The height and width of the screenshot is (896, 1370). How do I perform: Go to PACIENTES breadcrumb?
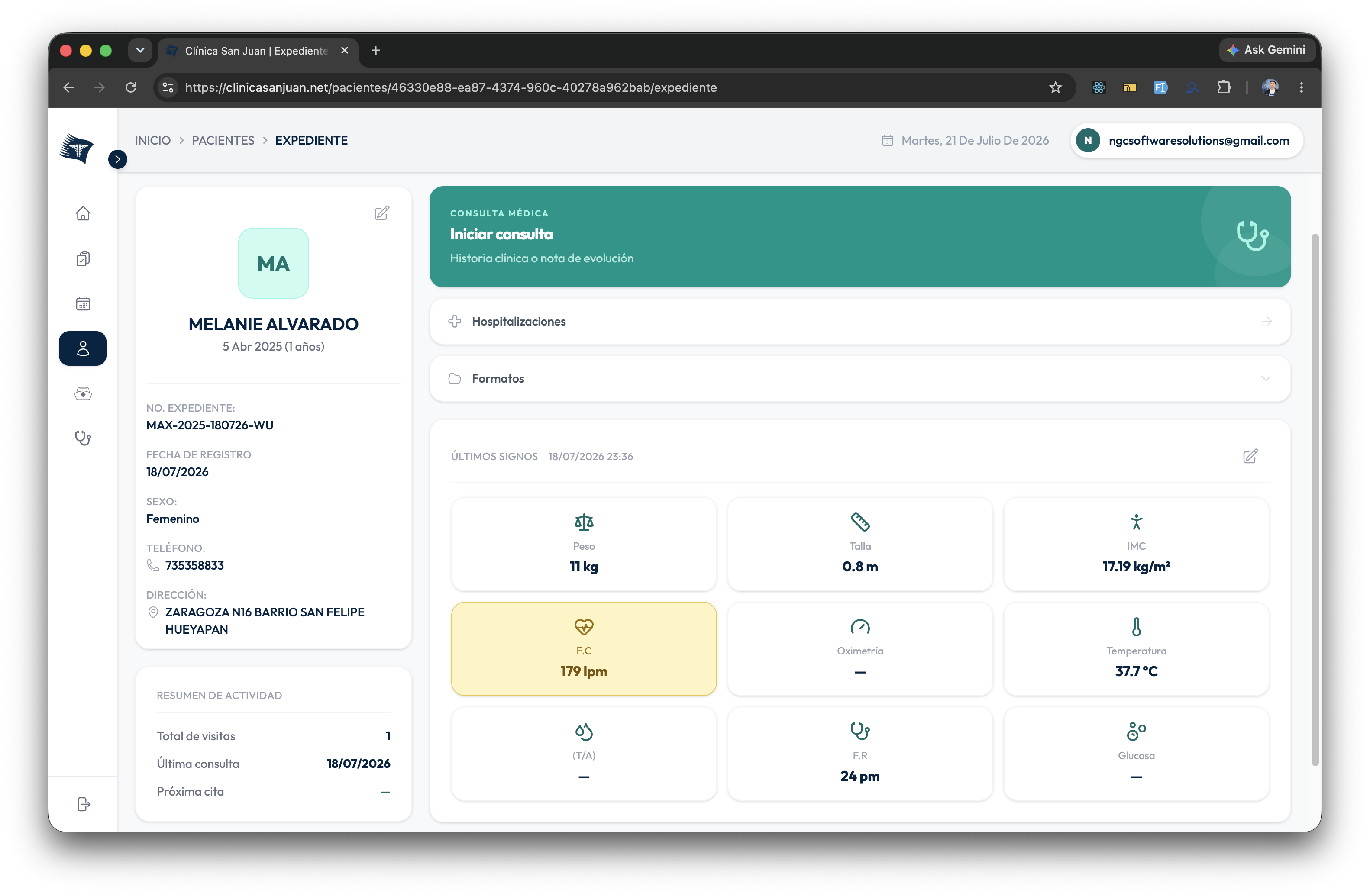pyautogui.click(x=223, y=140)
